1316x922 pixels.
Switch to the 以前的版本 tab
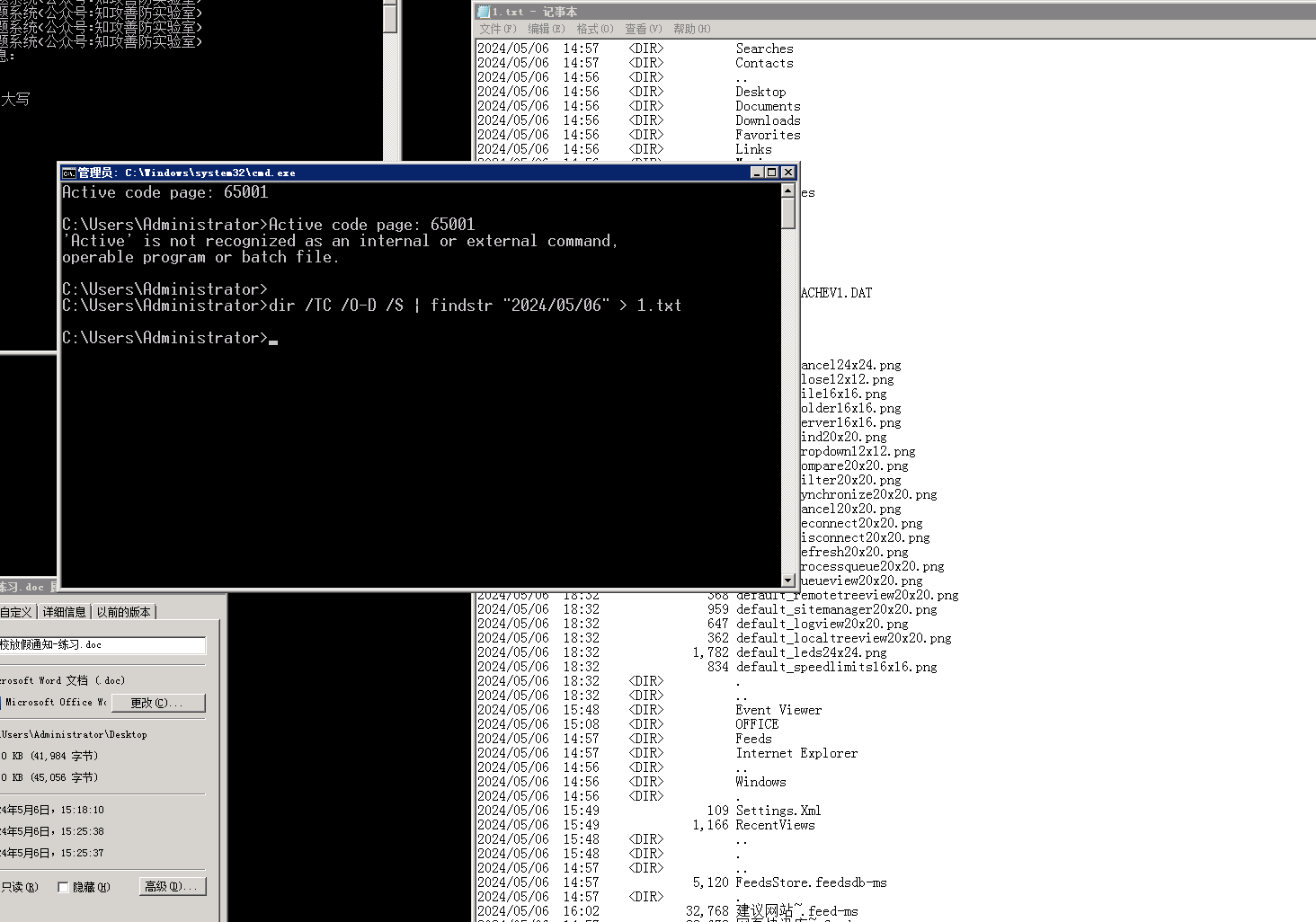point(124,612)
